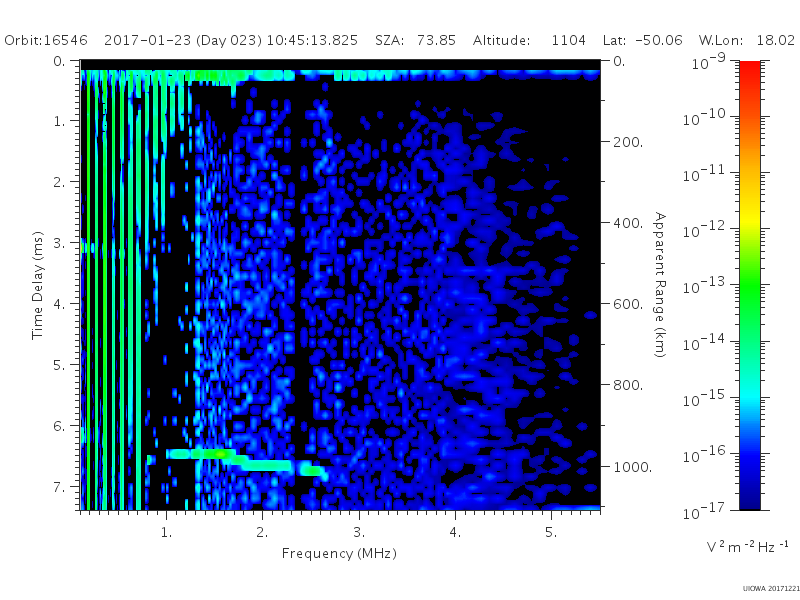Click the timestamp 10:45:13.825
This screenshot has width=800, height=600.
[312, 40]
